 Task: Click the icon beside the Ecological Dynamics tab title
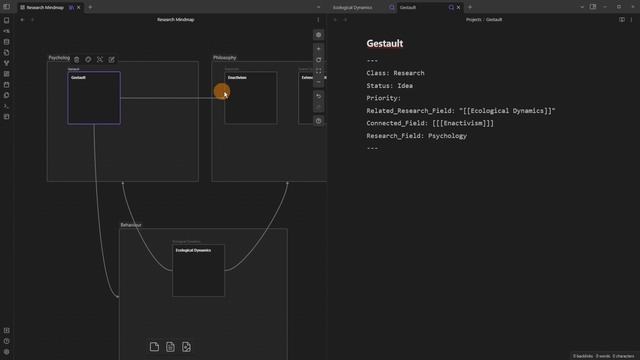[392, 7]
